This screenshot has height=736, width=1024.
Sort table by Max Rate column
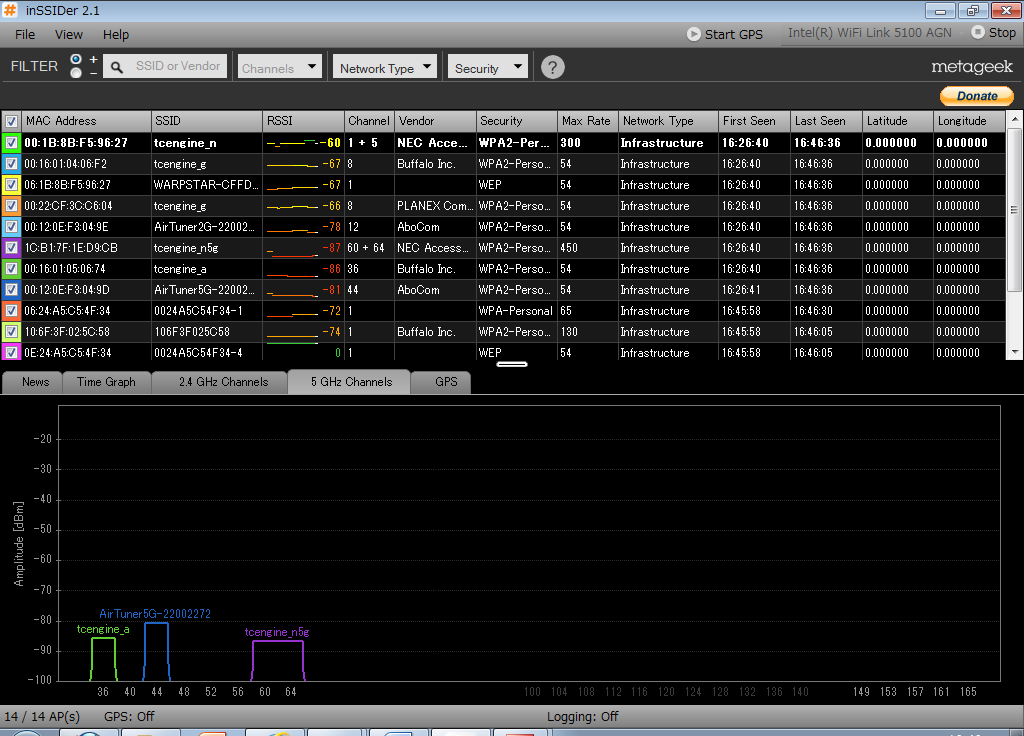[588, 121]
